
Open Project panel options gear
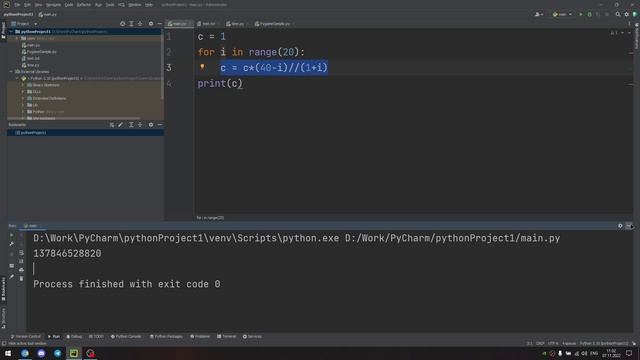[151, 24]
